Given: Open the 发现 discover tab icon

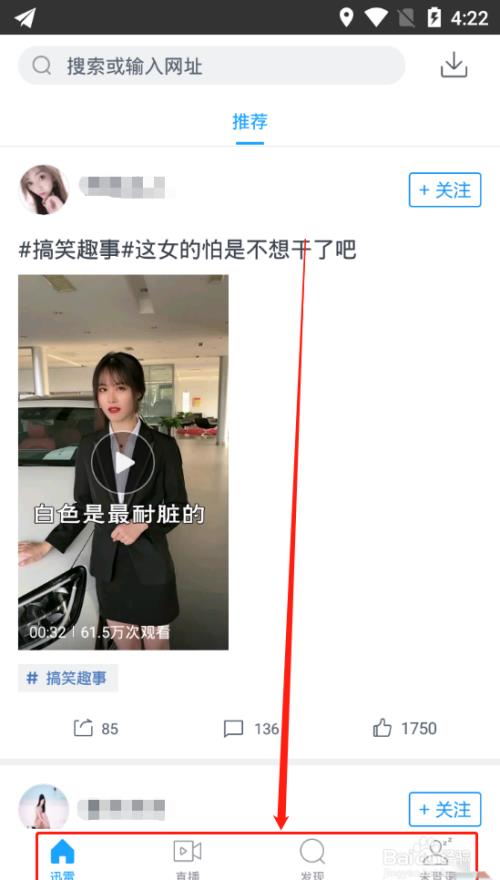Looking at the screenshot, I should 313,852.
